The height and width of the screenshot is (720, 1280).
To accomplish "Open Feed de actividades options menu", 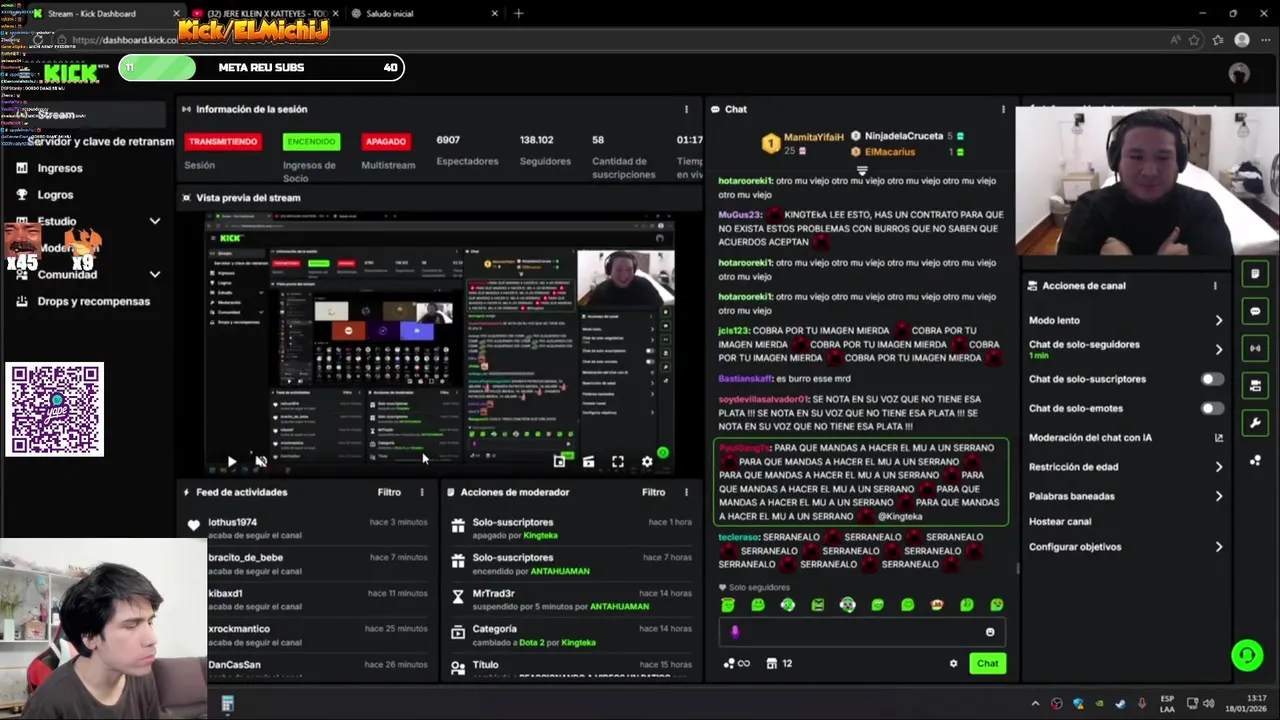I will tap(422, 492).
